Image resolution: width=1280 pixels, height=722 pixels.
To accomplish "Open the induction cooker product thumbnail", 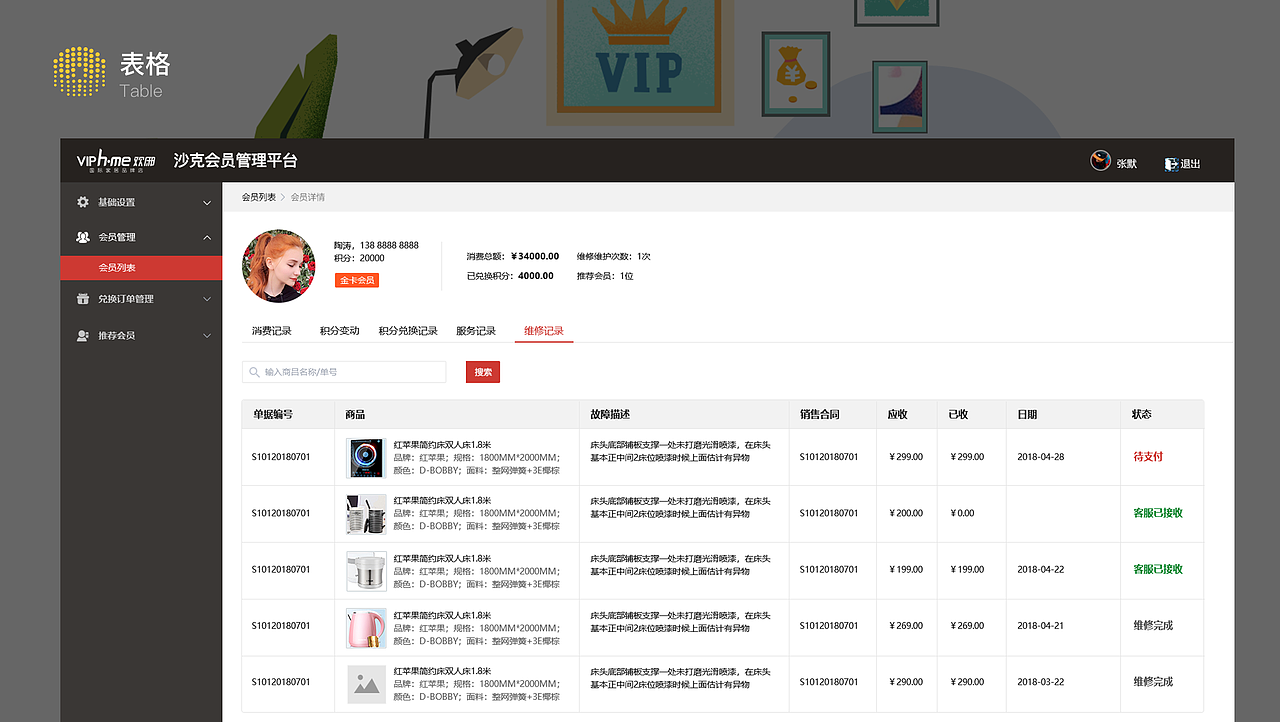I will coord(366,458).
